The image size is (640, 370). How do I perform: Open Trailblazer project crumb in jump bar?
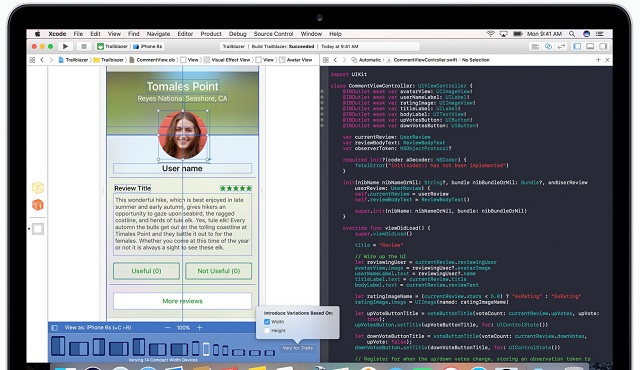coord(73,60)
